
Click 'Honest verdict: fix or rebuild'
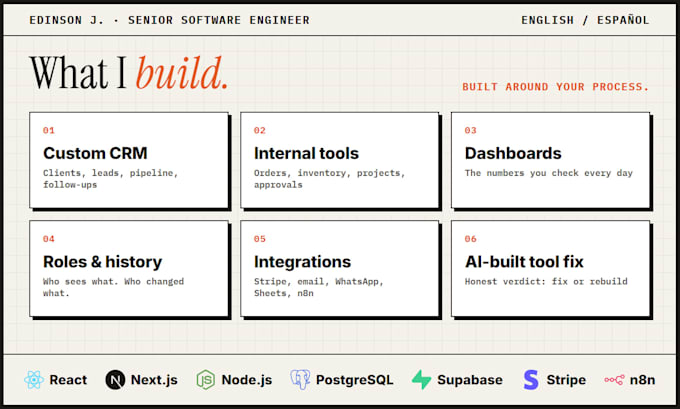[546, 281]
